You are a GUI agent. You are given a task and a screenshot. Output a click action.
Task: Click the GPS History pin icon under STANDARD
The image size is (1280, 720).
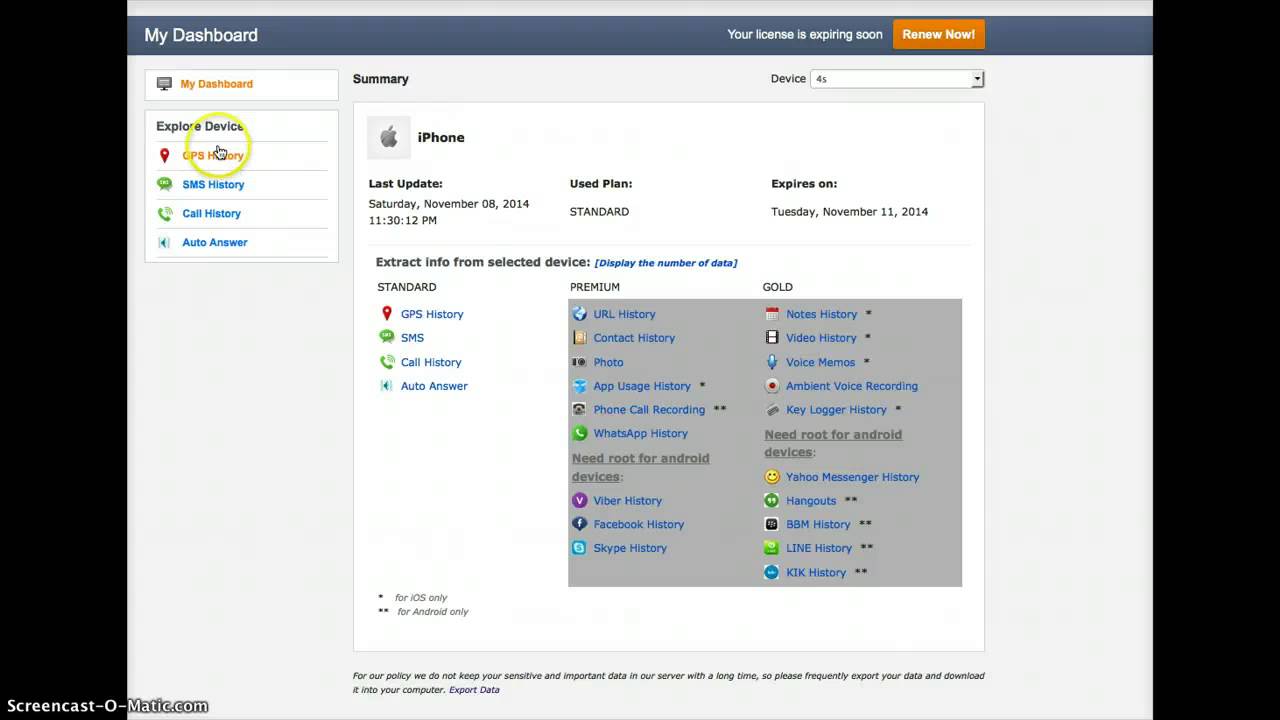pyautogui.click(x=387, y=314)
